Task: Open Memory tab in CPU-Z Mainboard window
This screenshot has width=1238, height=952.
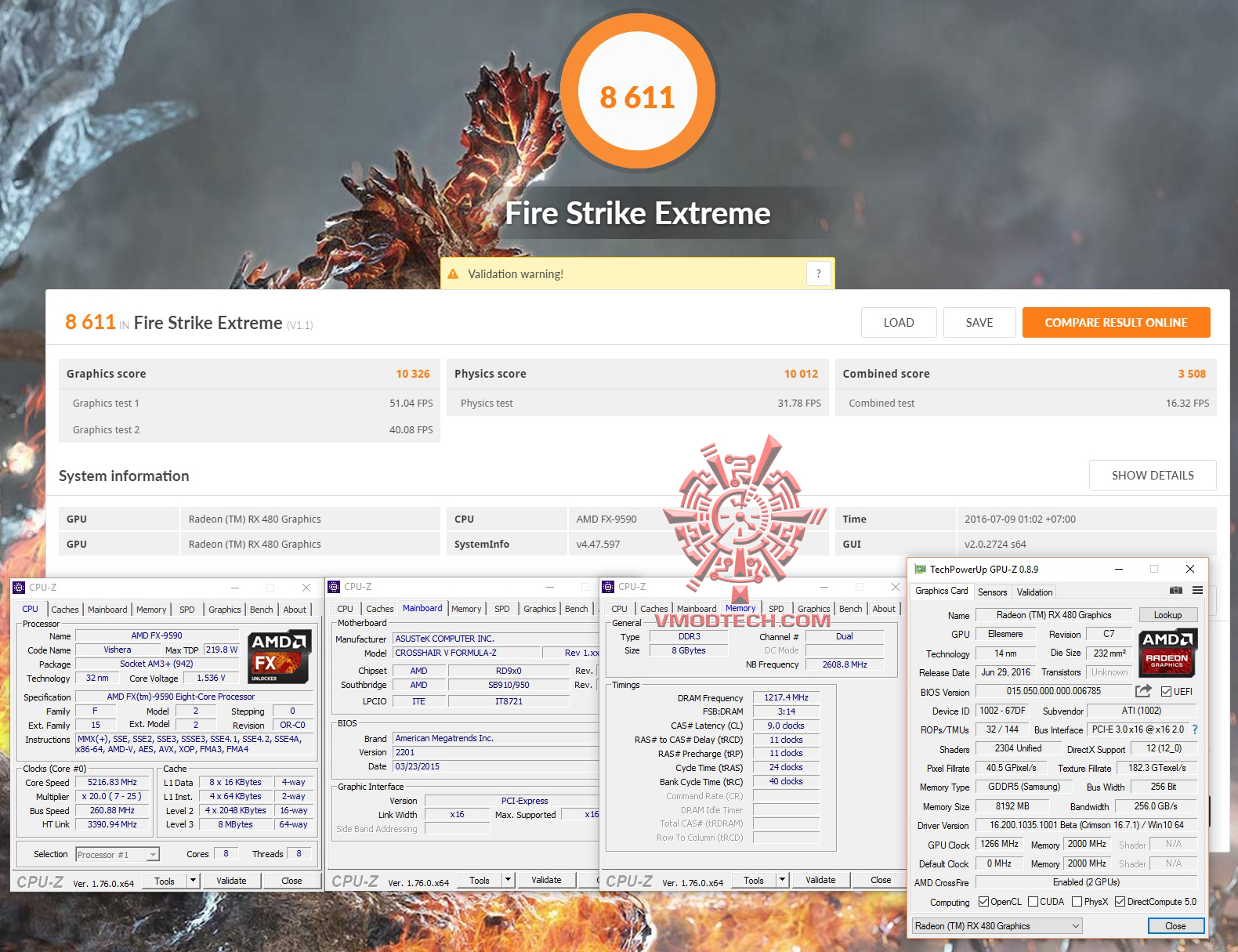Action: click(x=466, y=609)
